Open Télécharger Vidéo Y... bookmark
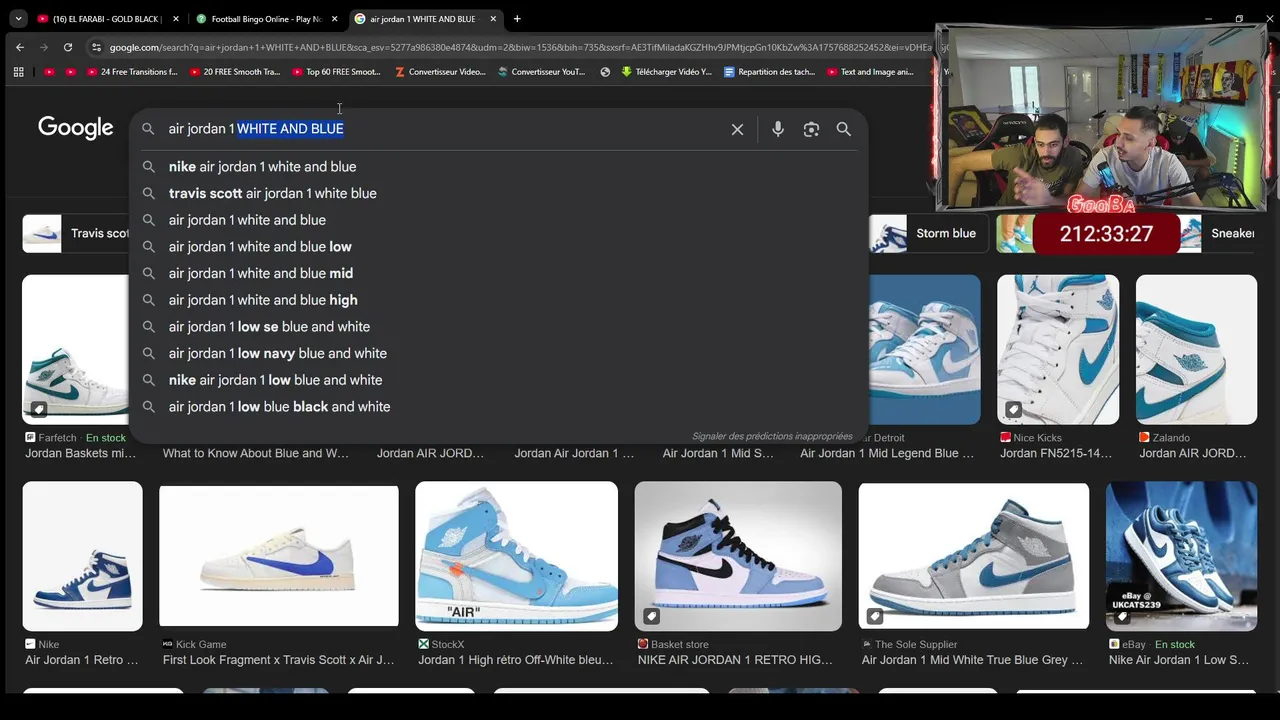This screenshot has width=1280, height=720. pyautogui.click(x=667, y=72)
